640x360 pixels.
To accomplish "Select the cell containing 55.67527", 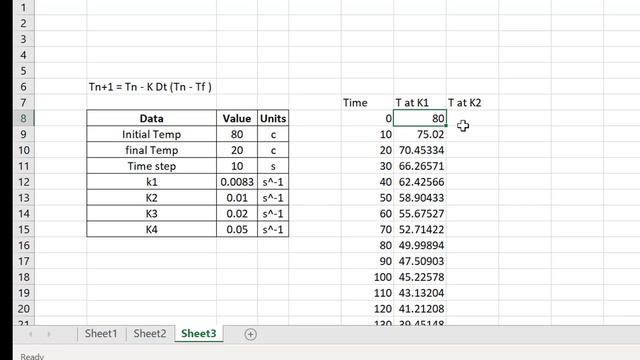I will (420, 213).
